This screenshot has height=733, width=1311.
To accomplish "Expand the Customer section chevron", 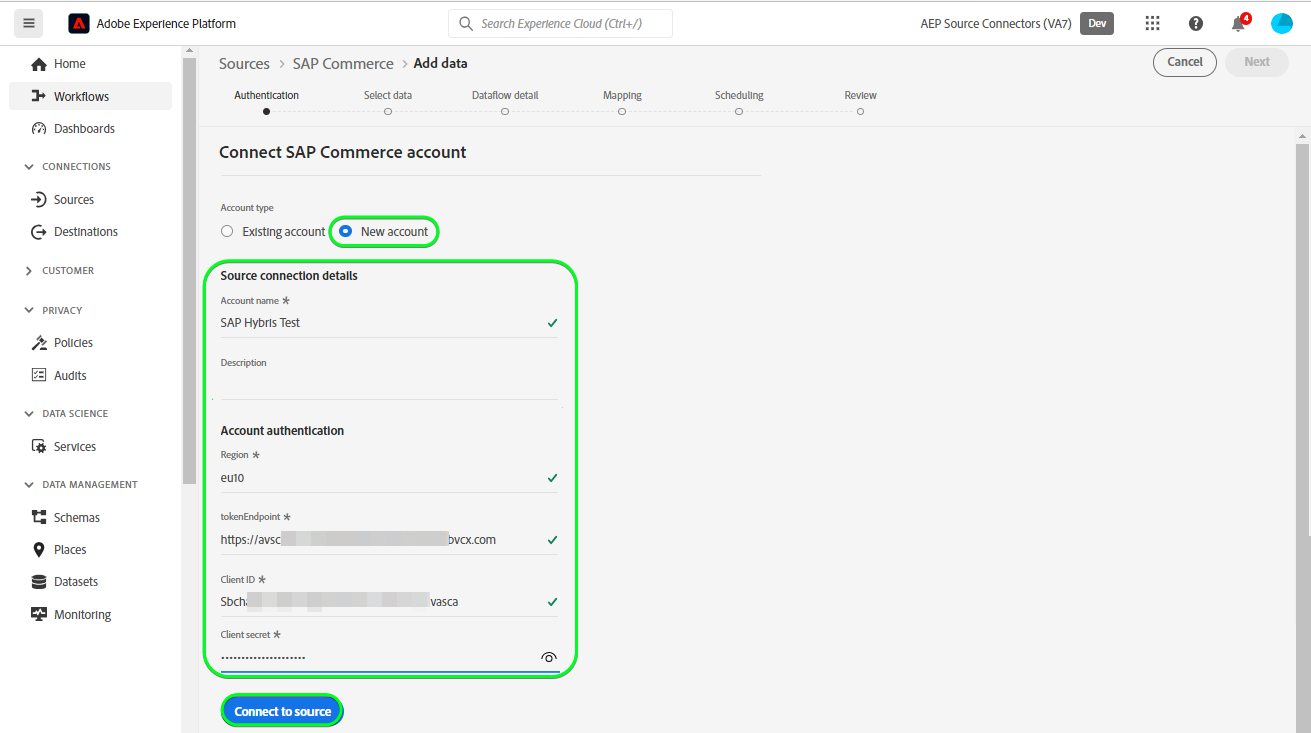I will (29, 271).
